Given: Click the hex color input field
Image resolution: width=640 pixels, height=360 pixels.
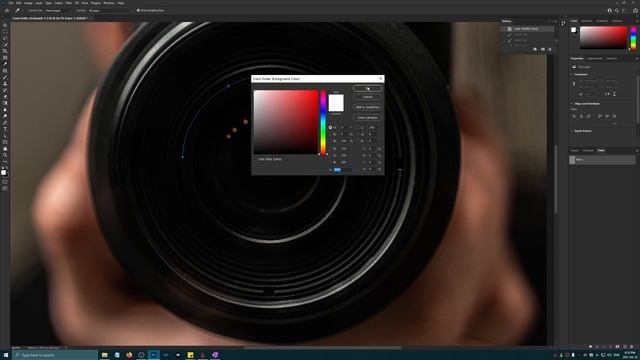Looking at the screenshot, I should (x=341, y=169).
